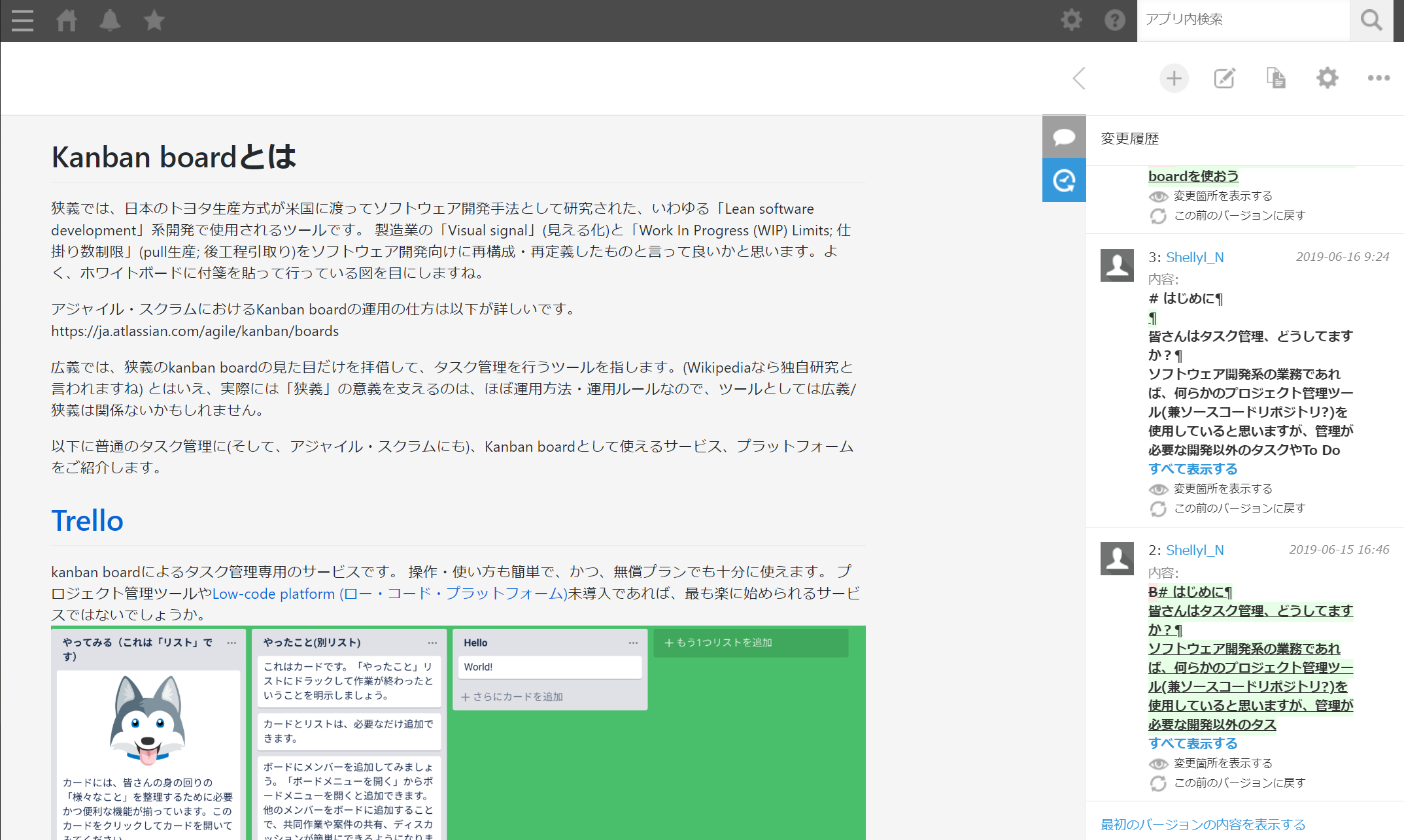Expand version 2 content with すべて表示する
Screen dimensions: 1404x840
click(x=1193, y=743)
